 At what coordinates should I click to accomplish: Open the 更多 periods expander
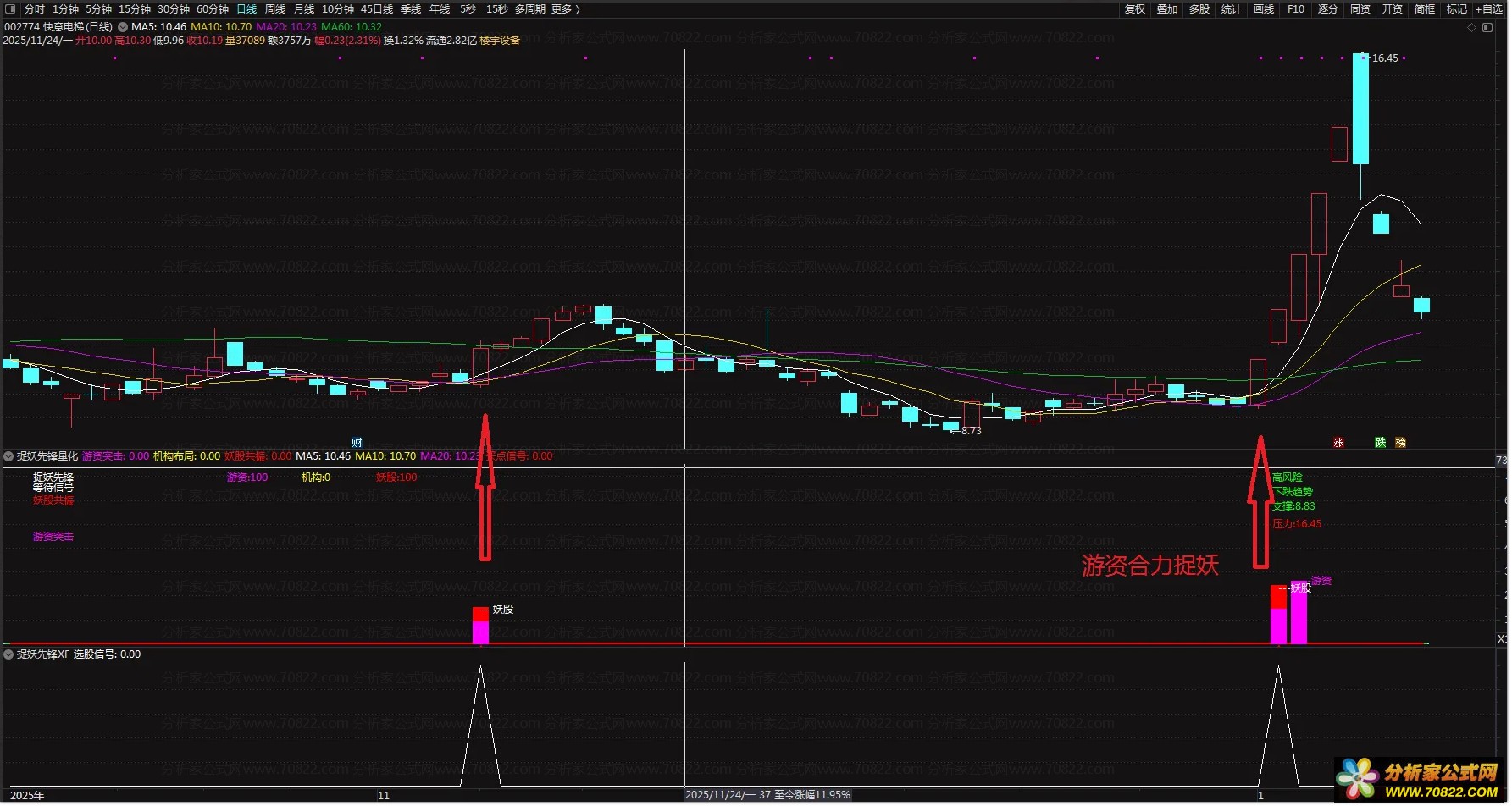[x=565, y=9]
